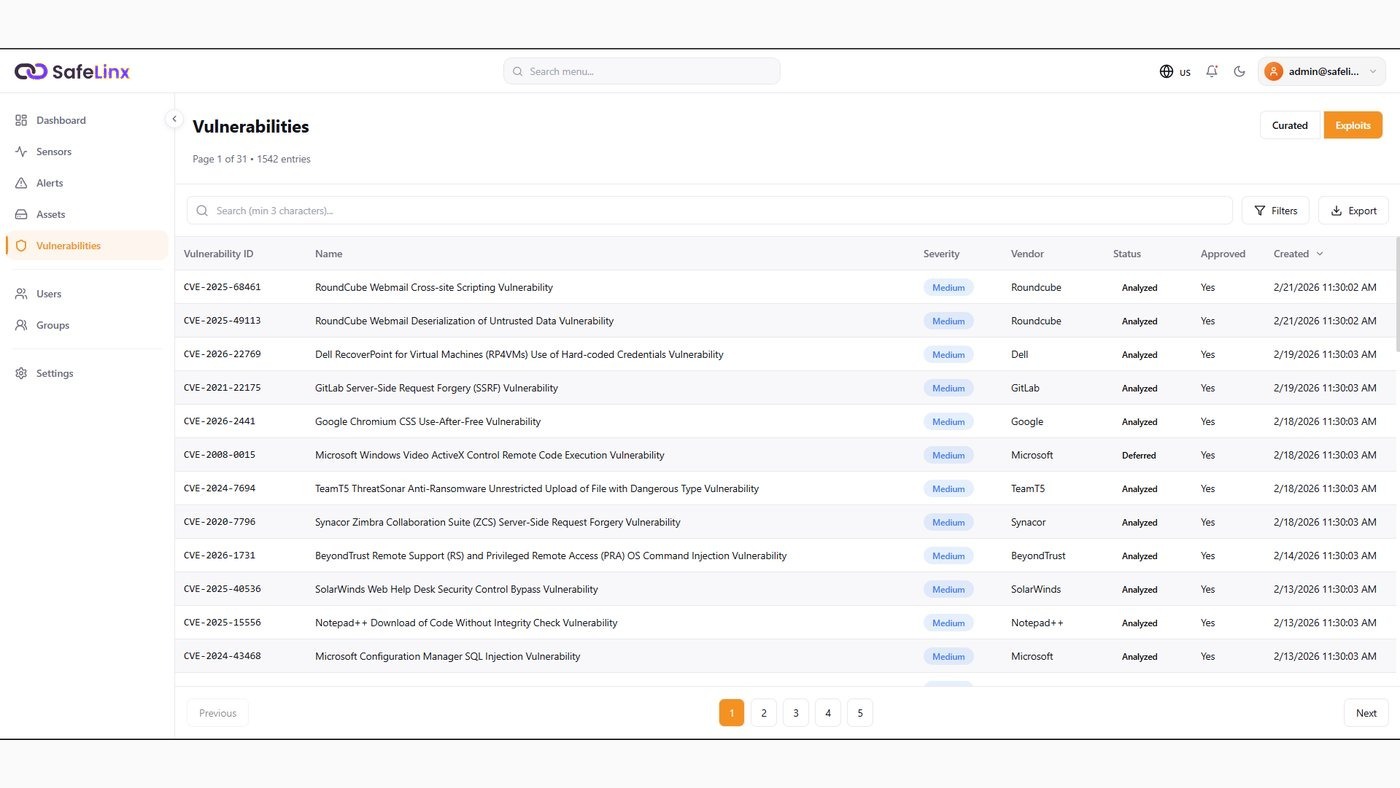Click Google Chromium CSS Use-After-Free name

[x=428, y=421]
